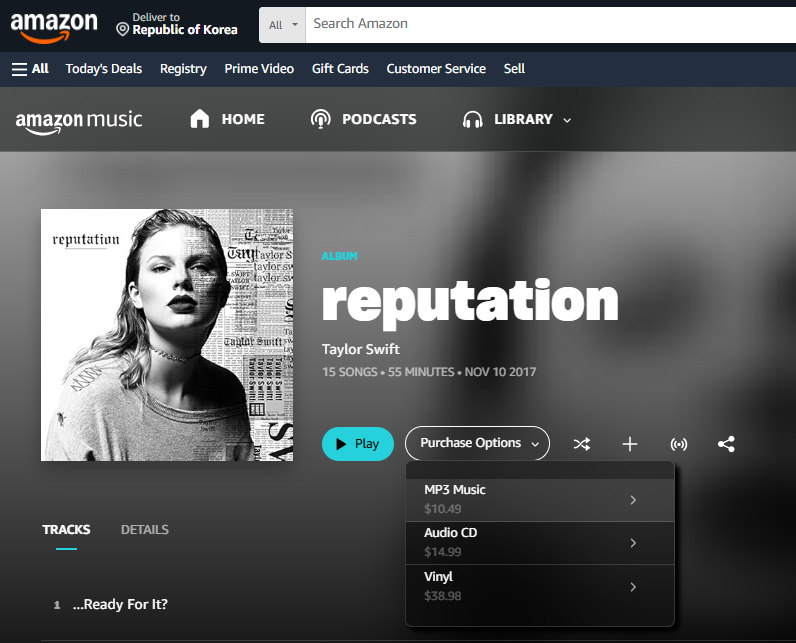Open Vinyl purchase option arrow
This screenshot has width=796, height=643.
pyautogui.click(x=633, y=587)
